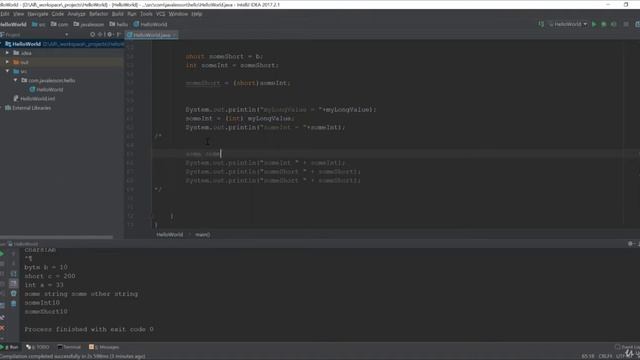Open the Run panel settings gear
The image size is (640, 360).
tap(631, 244)
